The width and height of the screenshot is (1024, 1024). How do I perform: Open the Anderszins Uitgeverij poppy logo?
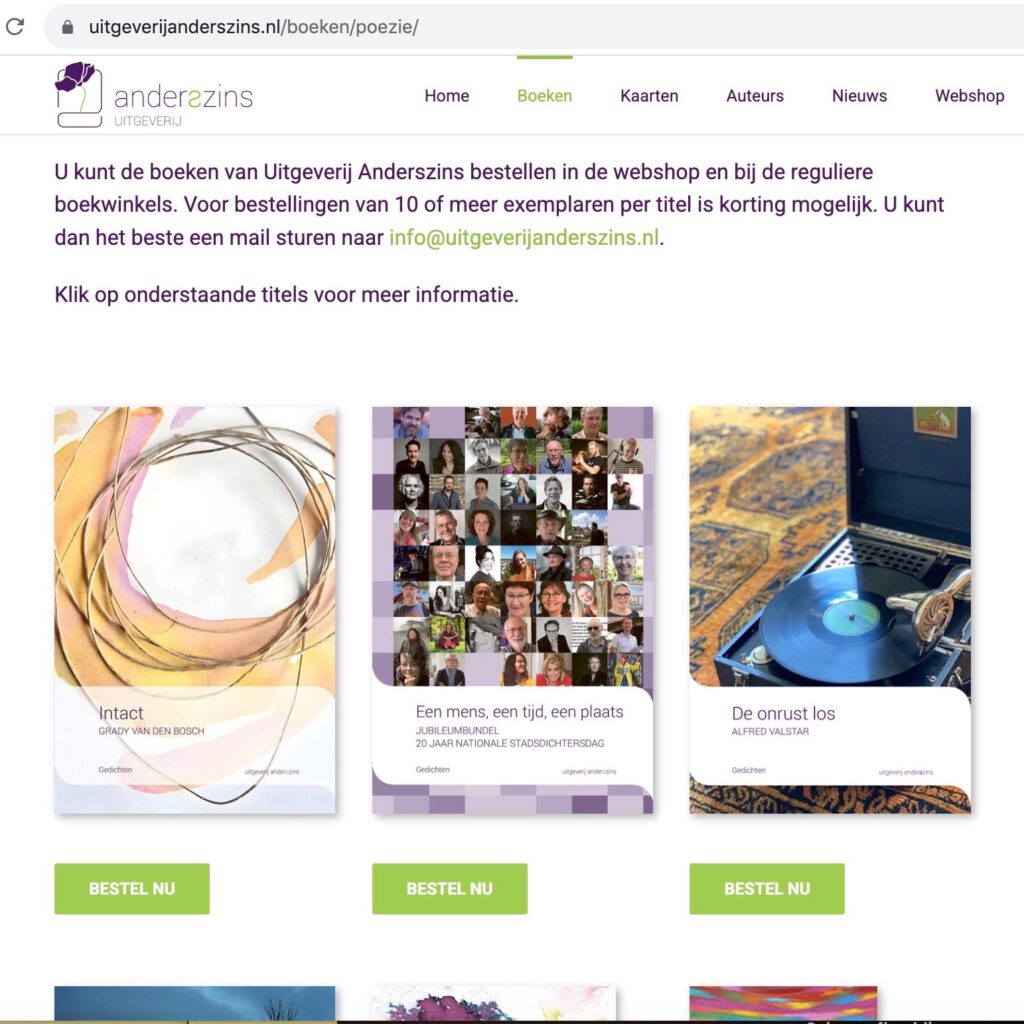pyautogui.click(x=154, y=95)
